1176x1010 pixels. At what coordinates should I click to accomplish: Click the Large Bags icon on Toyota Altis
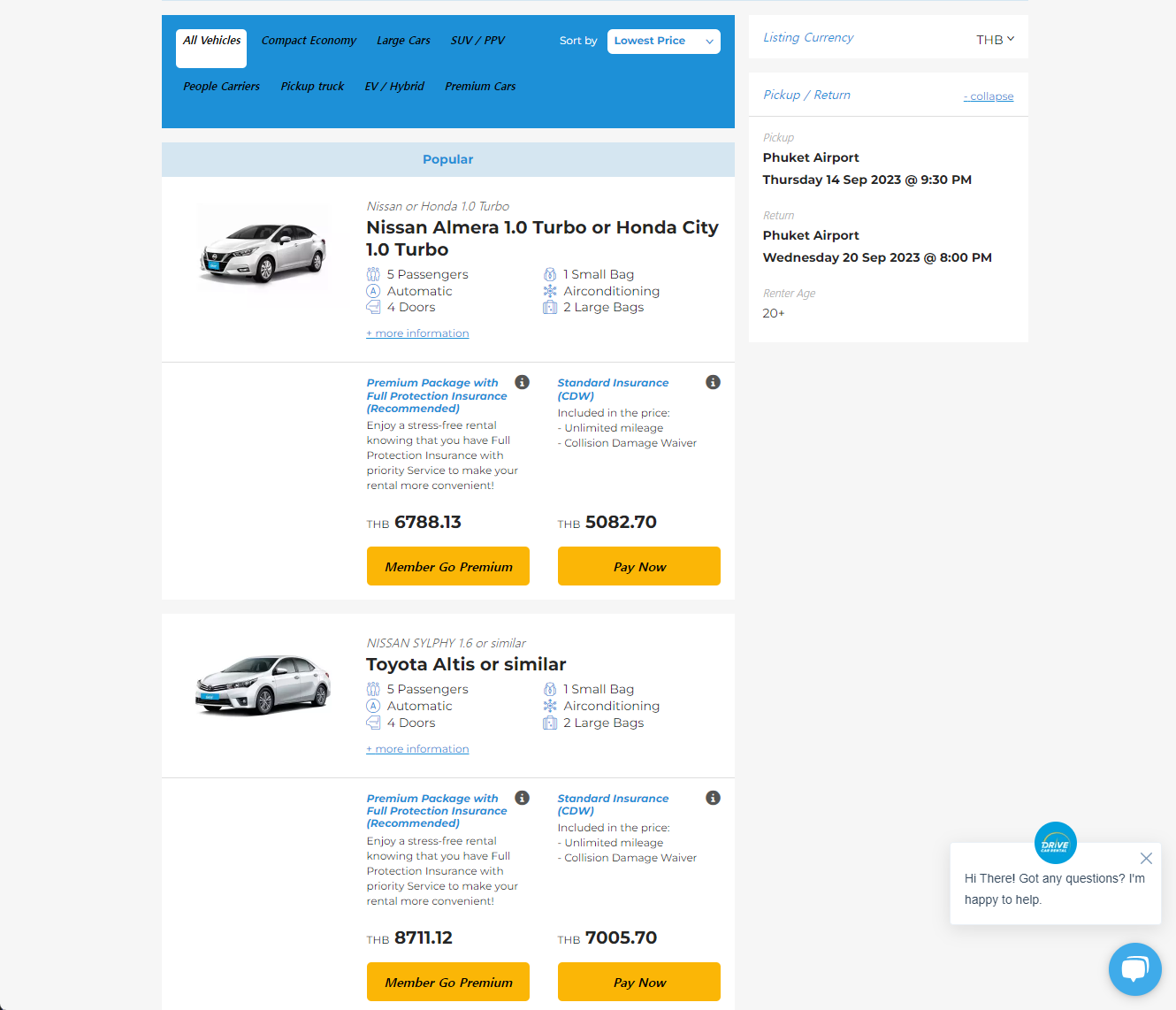(x=550, y=723)
